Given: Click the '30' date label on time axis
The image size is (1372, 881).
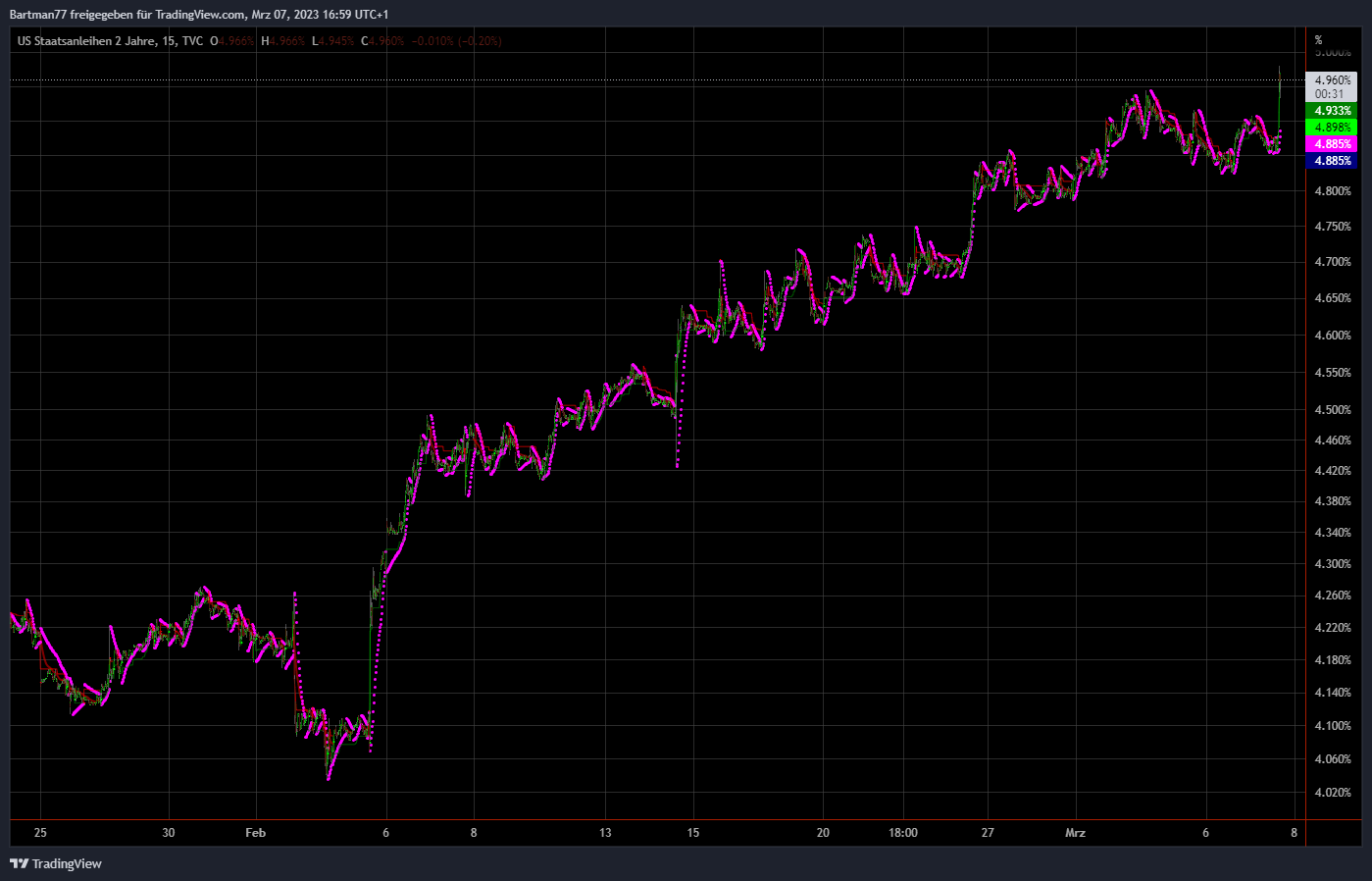Looking at the screenshot, I should tap(169, 833).
